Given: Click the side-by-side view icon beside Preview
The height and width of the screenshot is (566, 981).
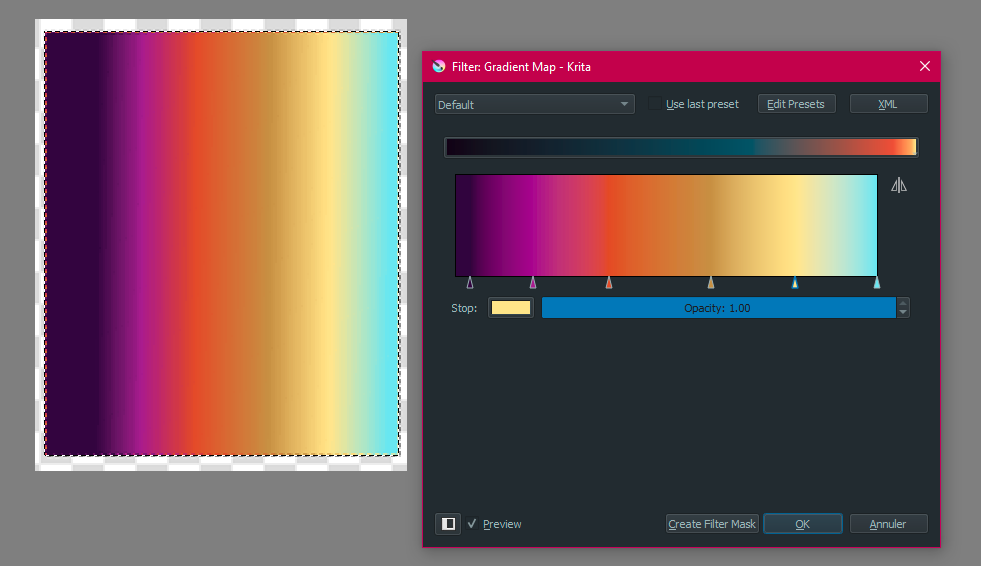Looking at the screenshot, I should tap(448, 524).
